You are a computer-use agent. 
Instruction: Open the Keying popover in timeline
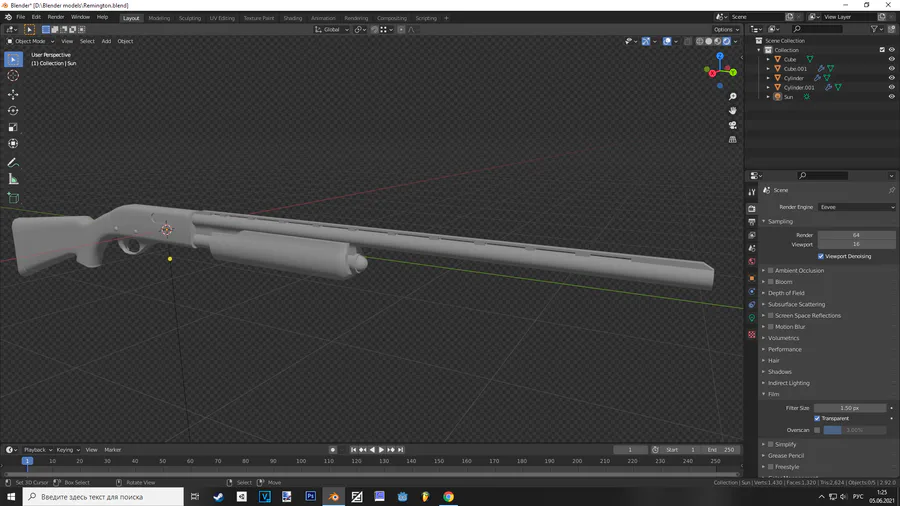pyautogui.click(x=67, y=450)
